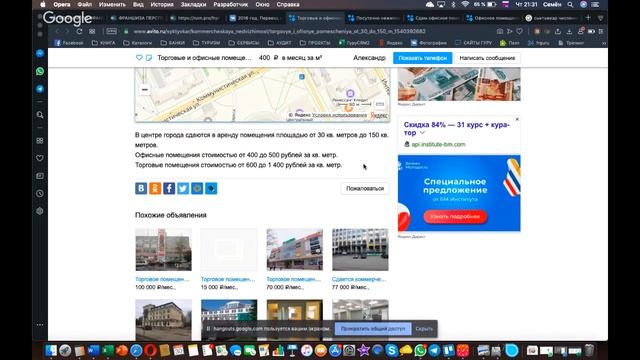Open history clock icon in sidebar

tap(40, 193)
